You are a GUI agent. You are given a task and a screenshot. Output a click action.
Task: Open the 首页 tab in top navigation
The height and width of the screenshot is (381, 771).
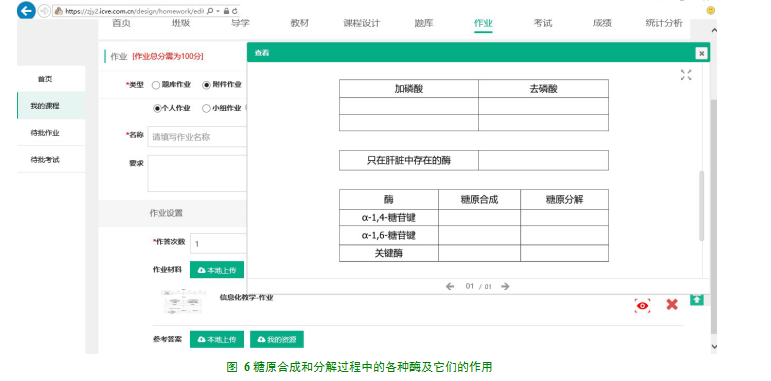click(x=121, y=23)
